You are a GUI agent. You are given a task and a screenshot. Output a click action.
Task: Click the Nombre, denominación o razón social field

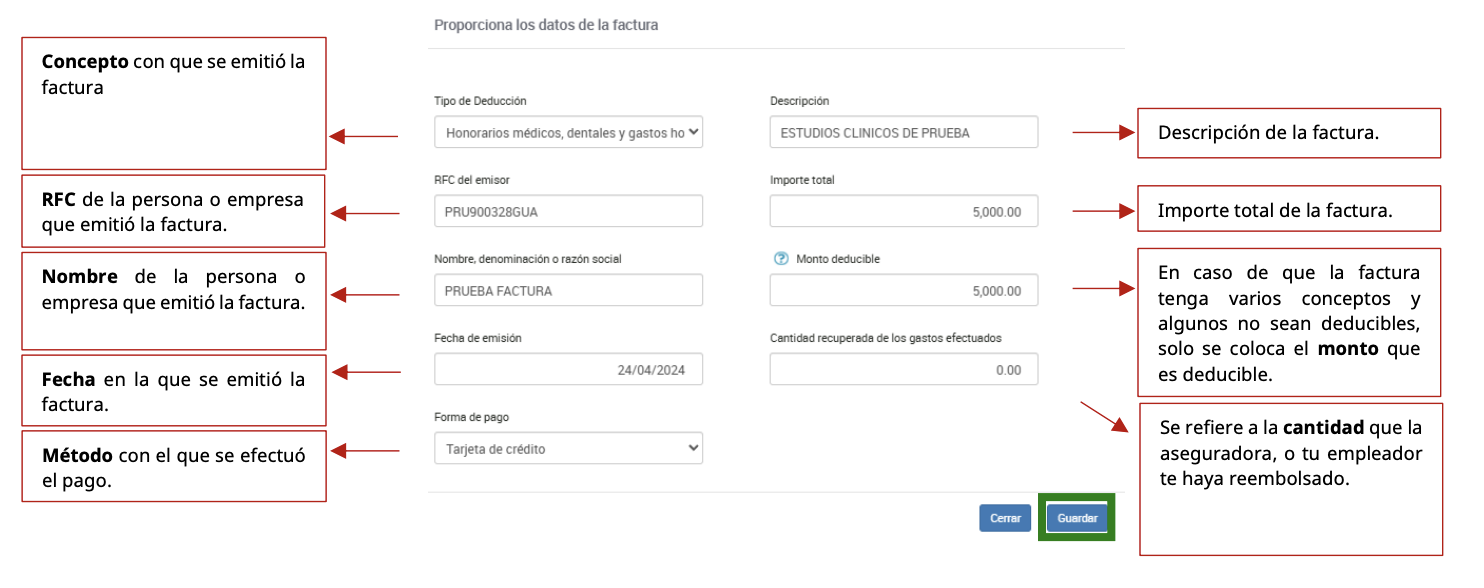click(568, 290)
